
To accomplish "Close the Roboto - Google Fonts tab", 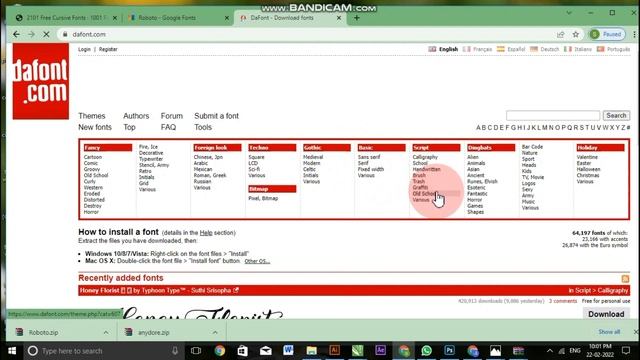I will click(227, 18).
